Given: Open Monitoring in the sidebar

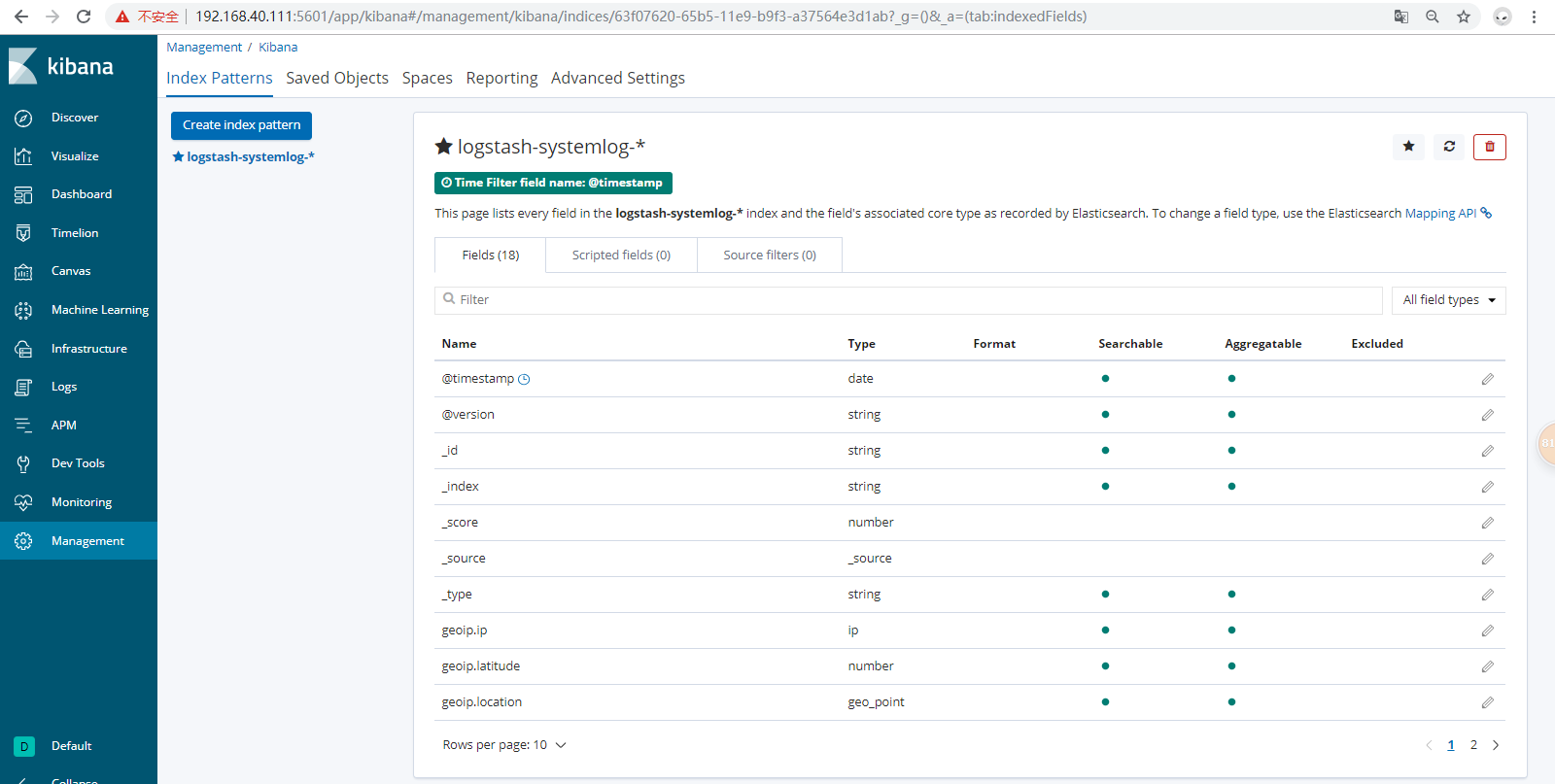Looking at the screenshot, I should [82, 502].
